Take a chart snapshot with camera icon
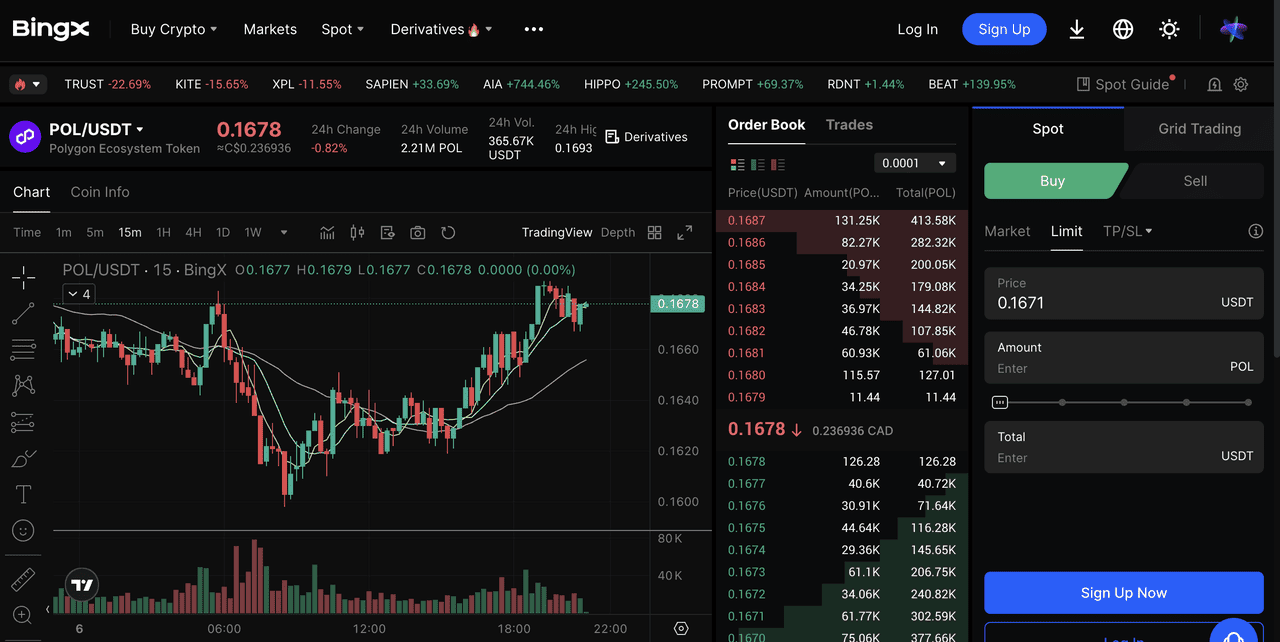The height and width of the screenshot is (642, 1280). [x=418, y=233]
